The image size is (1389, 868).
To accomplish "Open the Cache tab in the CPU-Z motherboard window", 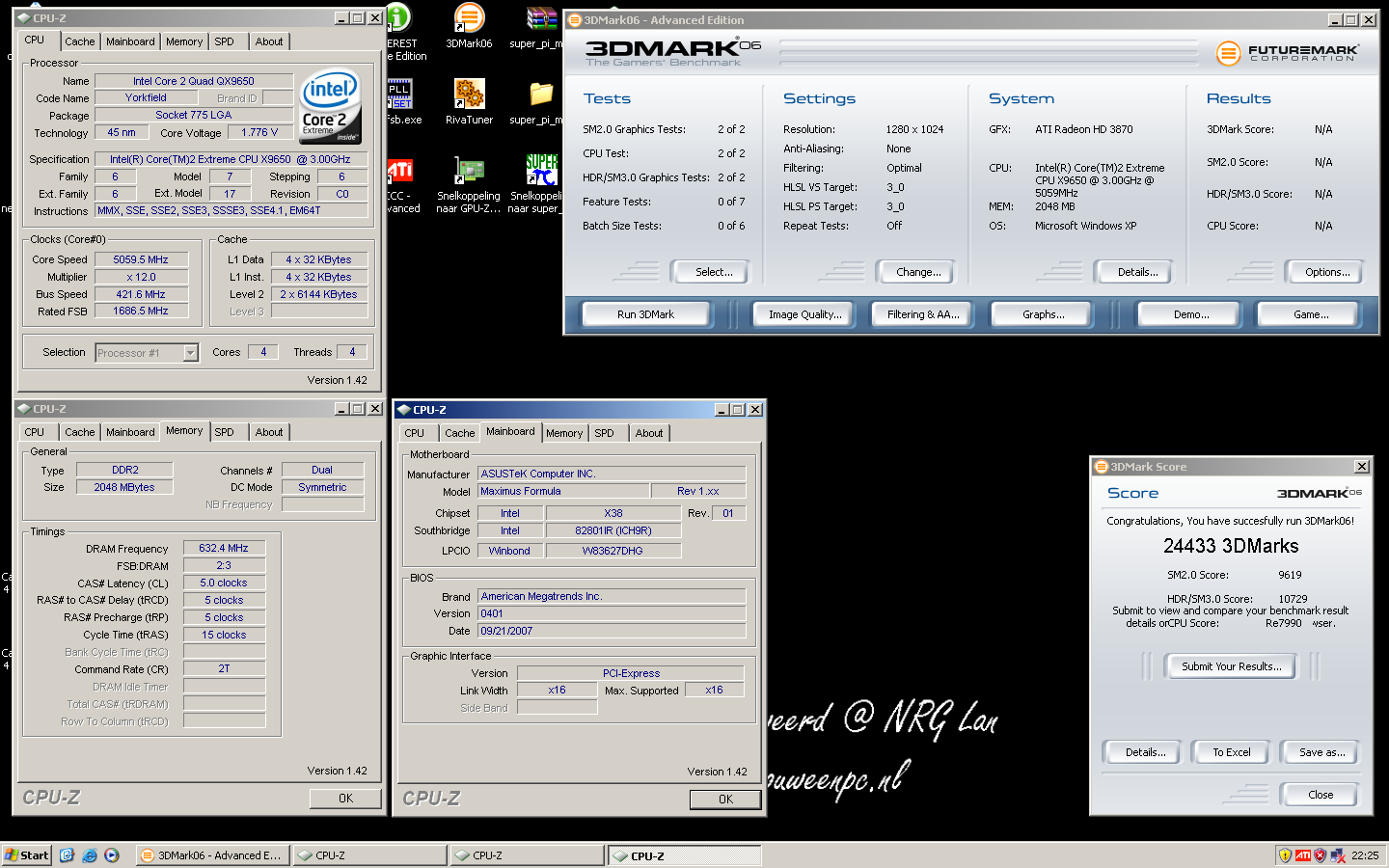I will pos(460,433).
